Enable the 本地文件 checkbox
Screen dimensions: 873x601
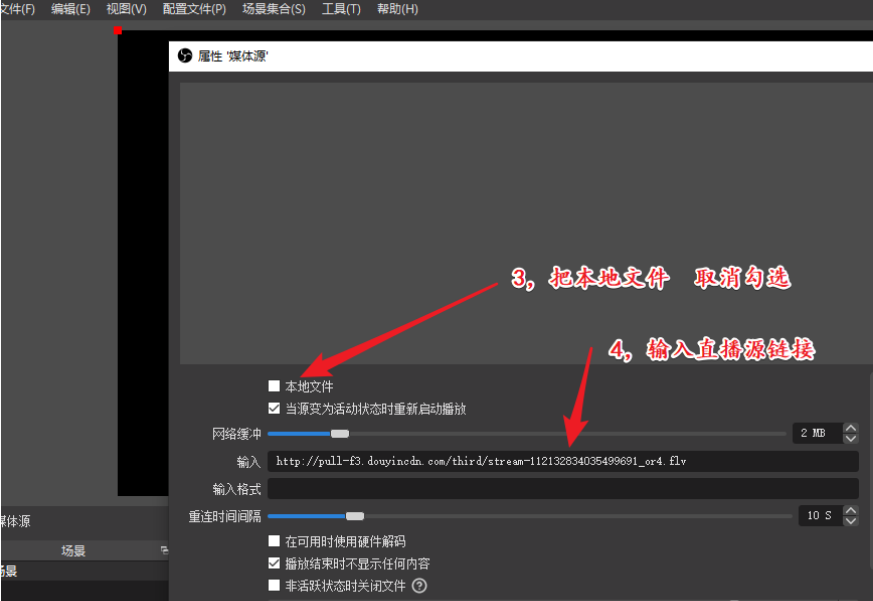274,386
